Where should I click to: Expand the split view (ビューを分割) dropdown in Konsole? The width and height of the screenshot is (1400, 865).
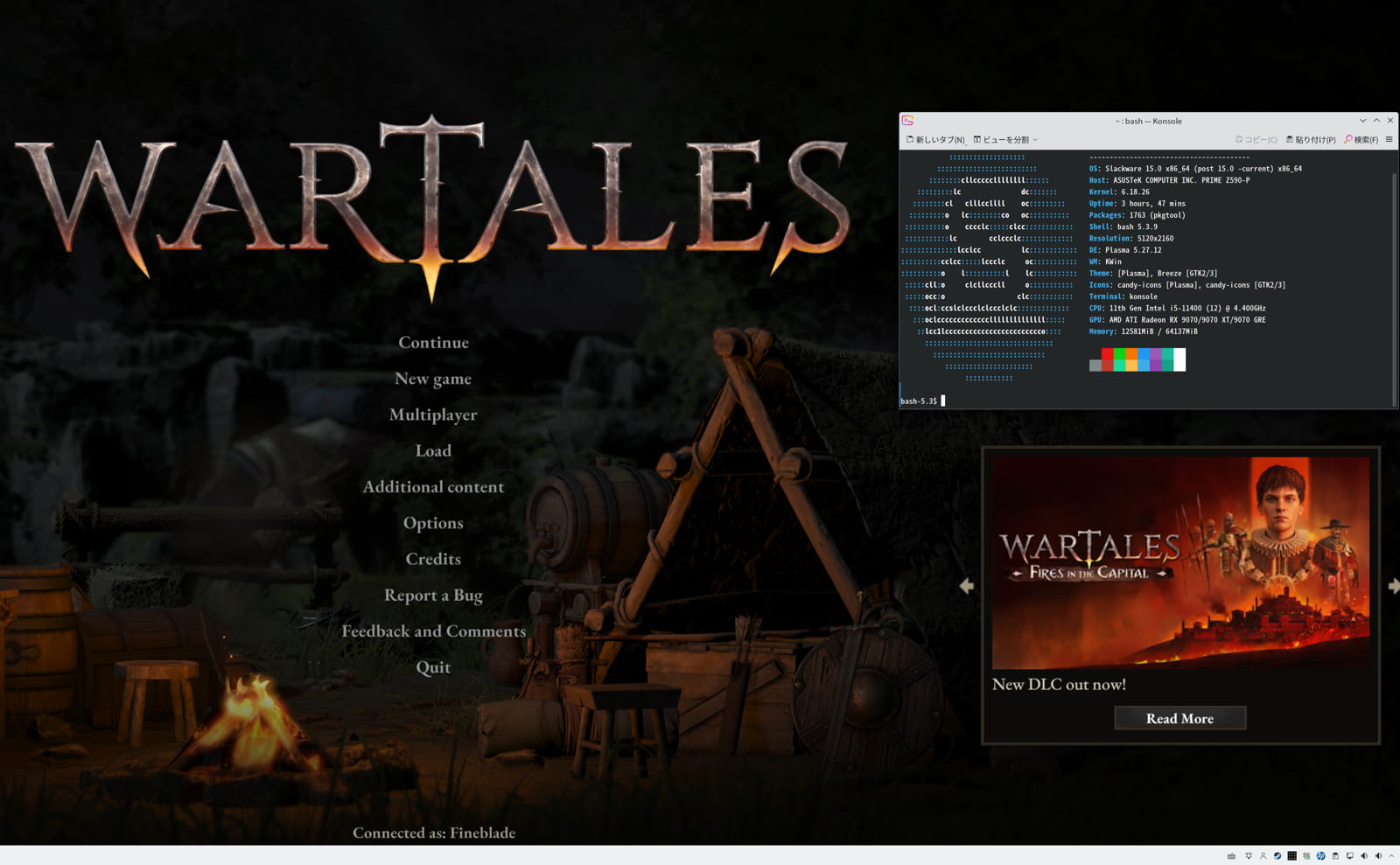[x=1005, y=140]
